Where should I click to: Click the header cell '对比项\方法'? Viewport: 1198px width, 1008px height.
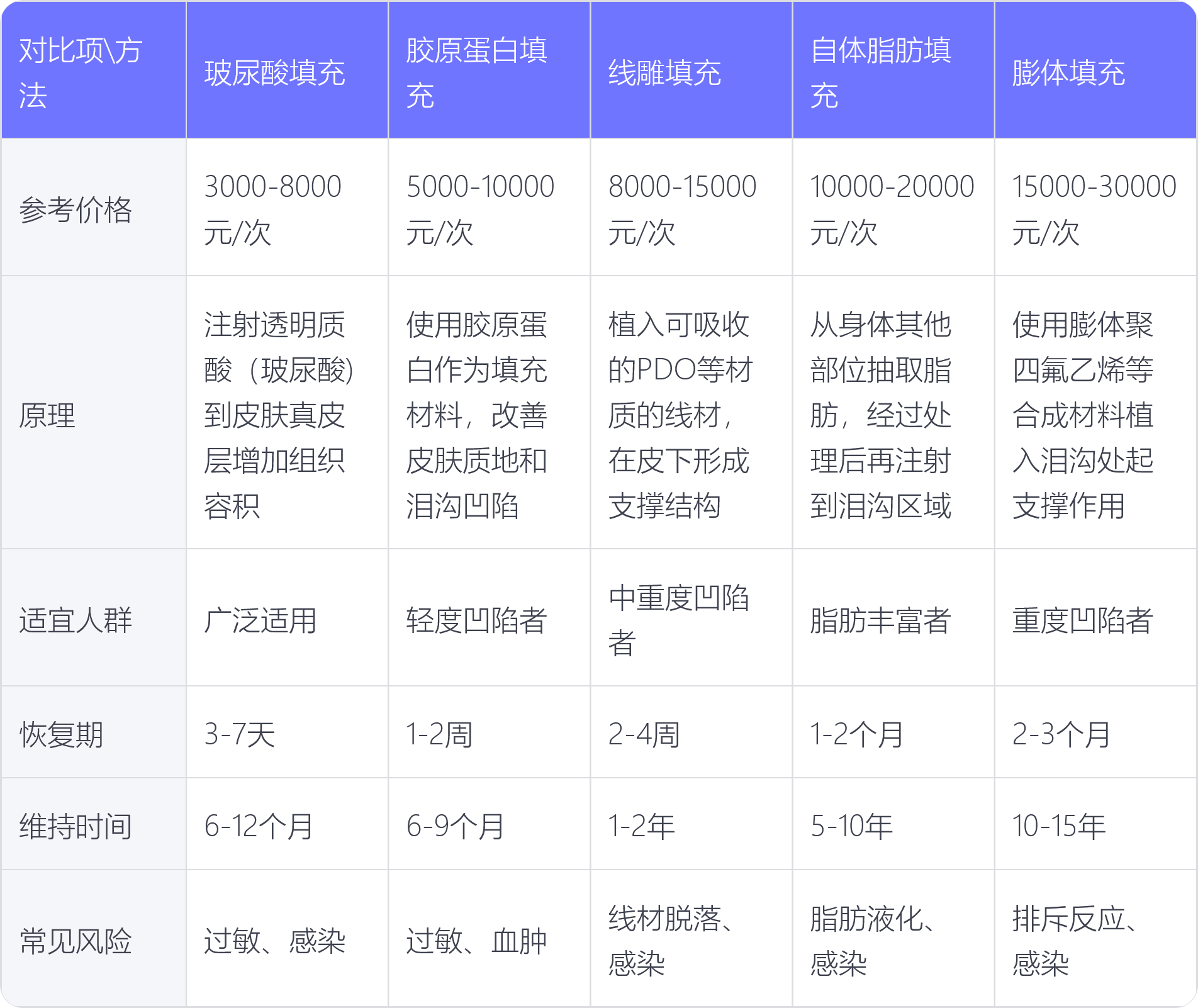pyautogui.click(x=94, y=70)
